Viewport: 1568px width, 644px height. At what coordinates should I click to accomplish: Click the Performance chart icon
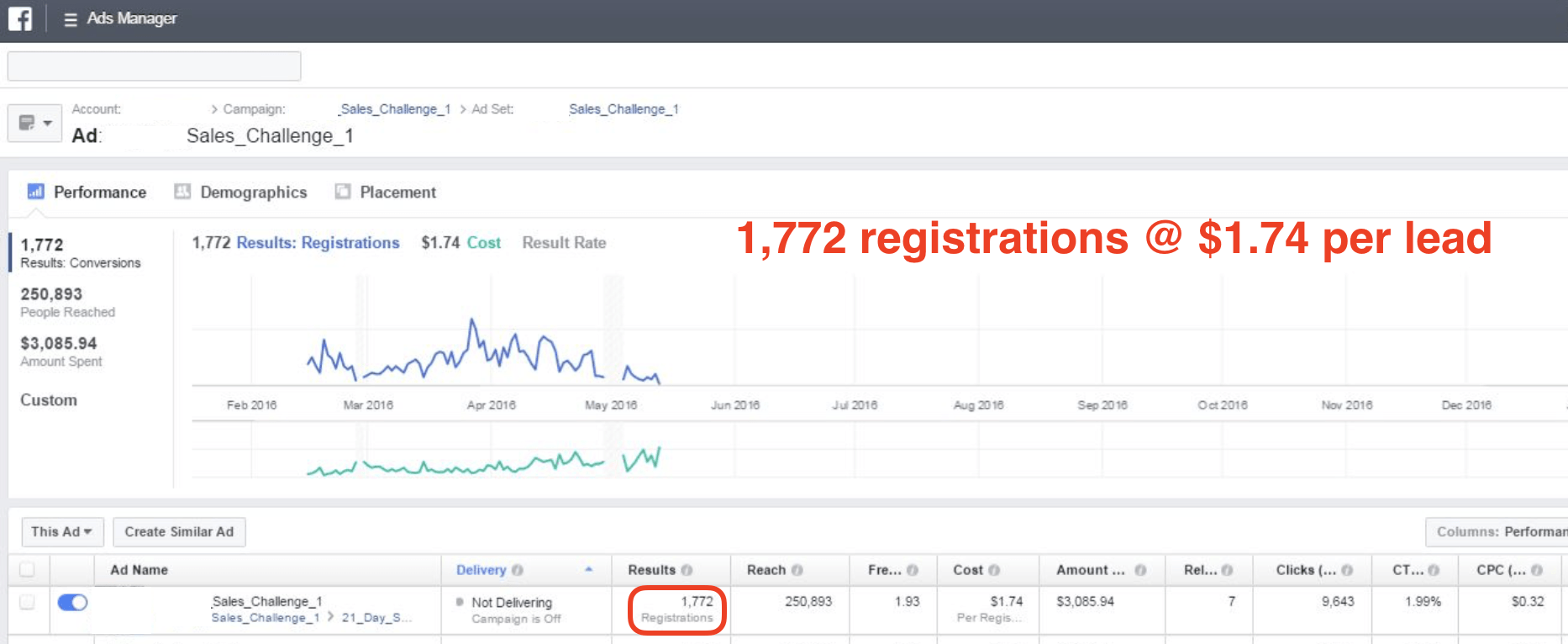[x=35, y=191]
